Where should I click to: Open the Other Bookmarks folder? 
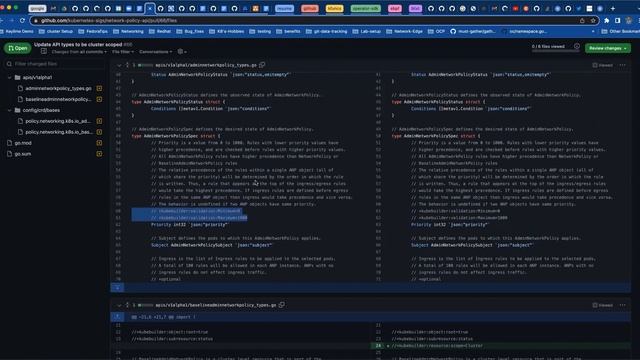622,31
